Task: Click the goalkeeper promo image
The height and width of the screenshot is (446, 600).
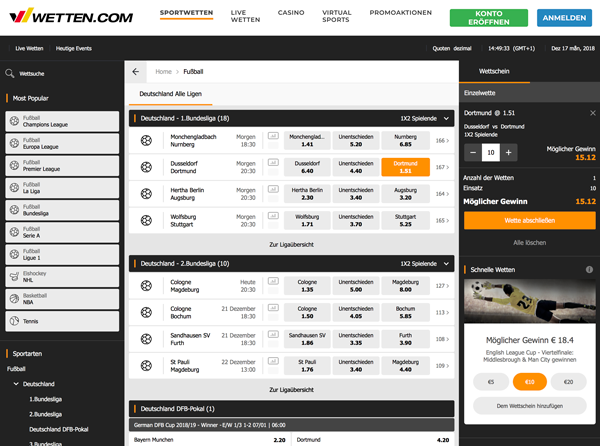Action: (530, 301)
